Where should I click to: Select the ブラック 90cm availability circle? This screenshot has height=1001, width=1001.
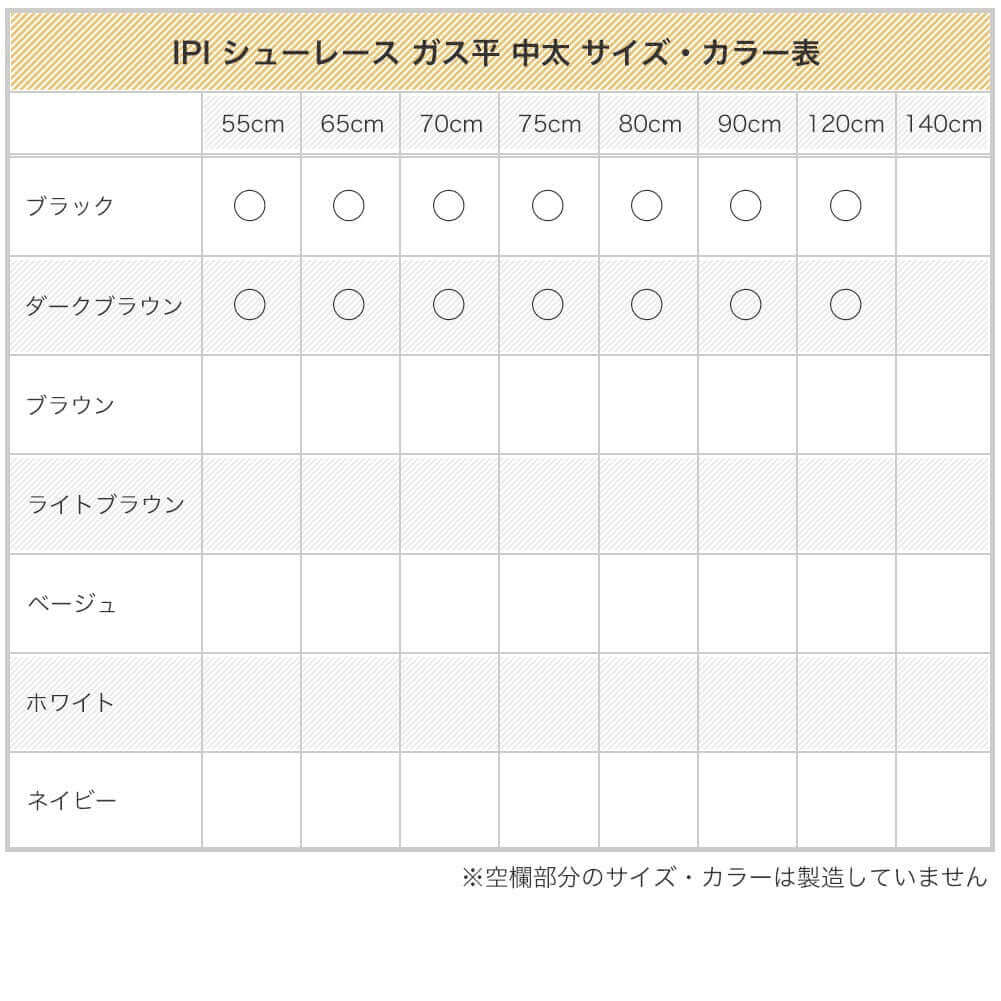[x=746, y=206]
